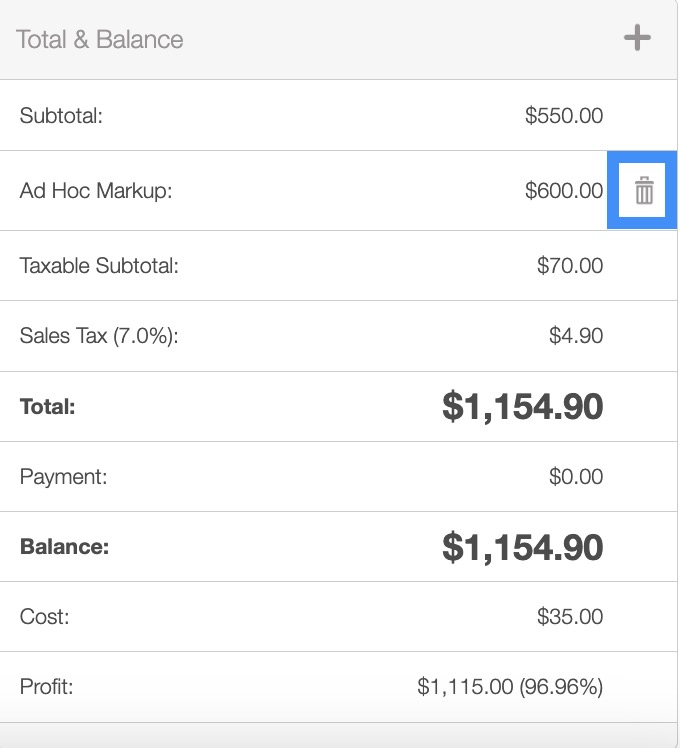Click the $4.90 sales tax amount

576,336
